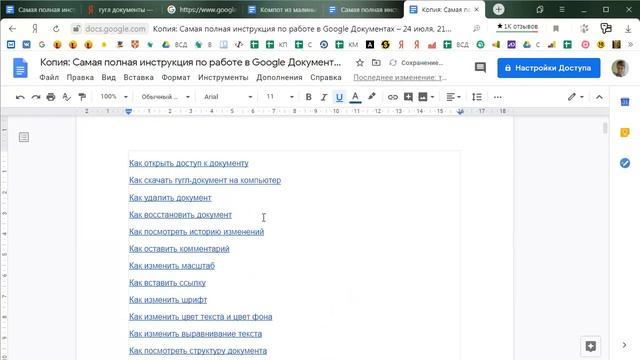Toggle underline formatting
The image size is (640, 360).
(x=339, y=97)
